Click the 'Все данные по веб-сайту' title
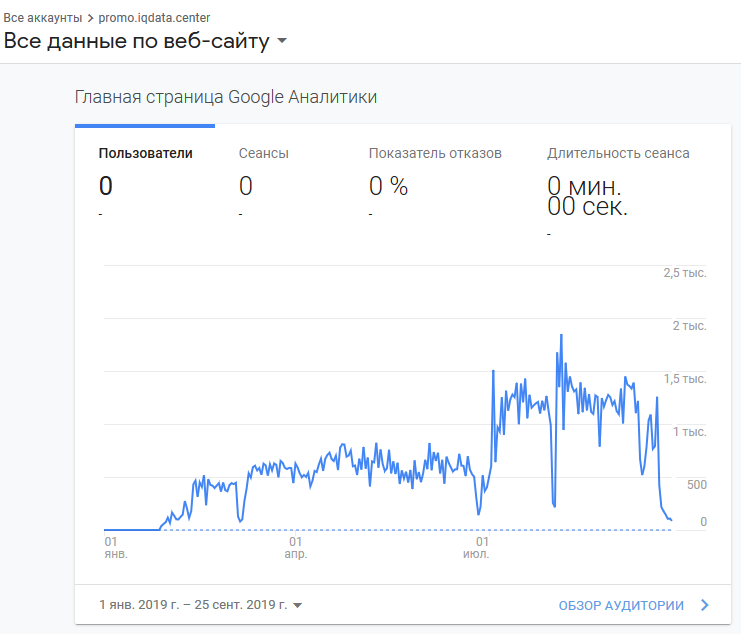The image size is (741, 634). pos(137,41)
